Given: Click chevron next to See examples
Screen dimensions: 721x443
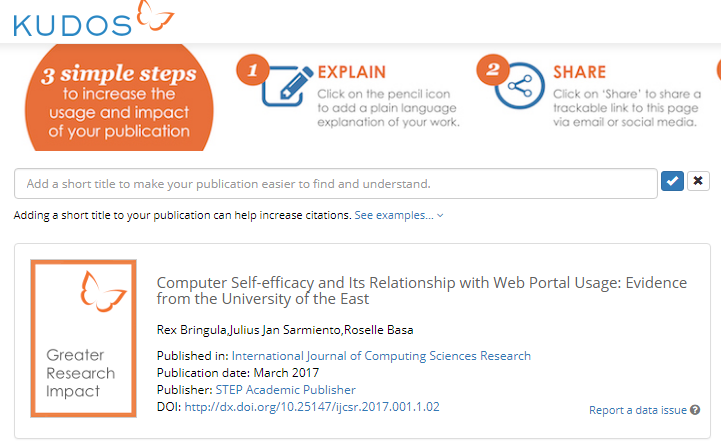Looking at the screenshot, I should (x=440, y=215).
